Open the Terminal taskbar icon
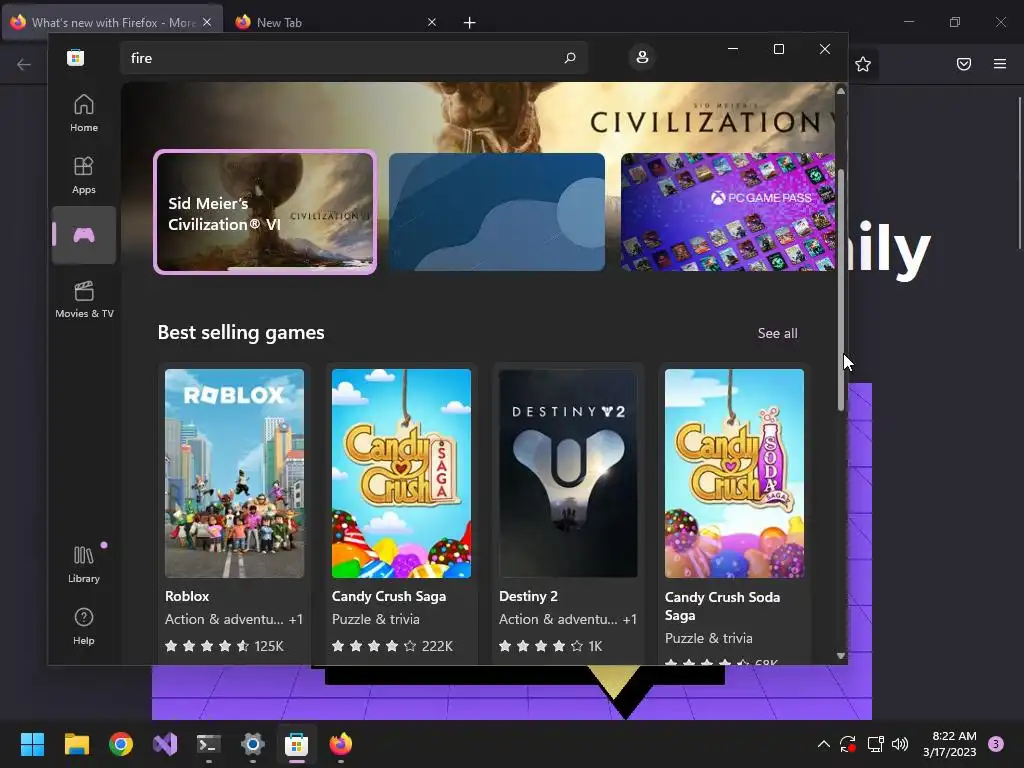Viewport: 1024px width, 768px height. [x=208, y=744]
